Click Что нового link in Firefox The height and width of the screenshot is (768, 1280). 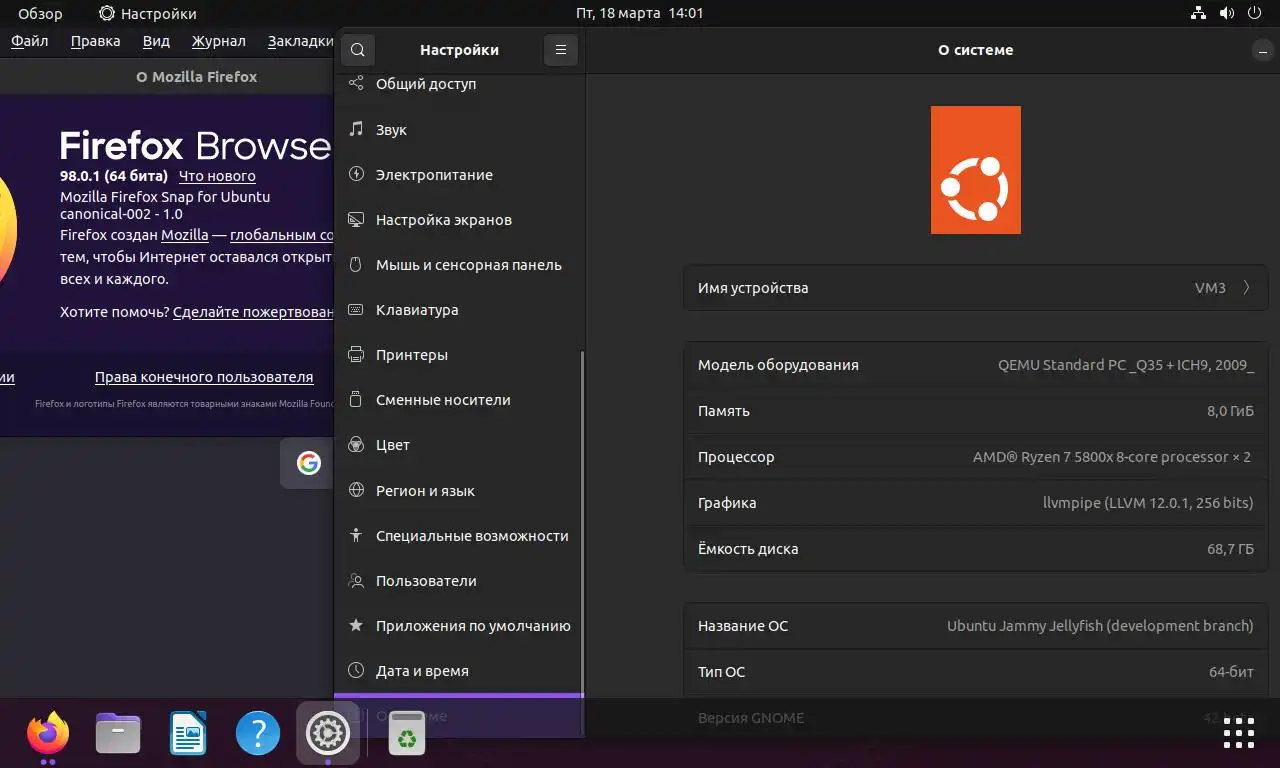[x=217, y=176]
